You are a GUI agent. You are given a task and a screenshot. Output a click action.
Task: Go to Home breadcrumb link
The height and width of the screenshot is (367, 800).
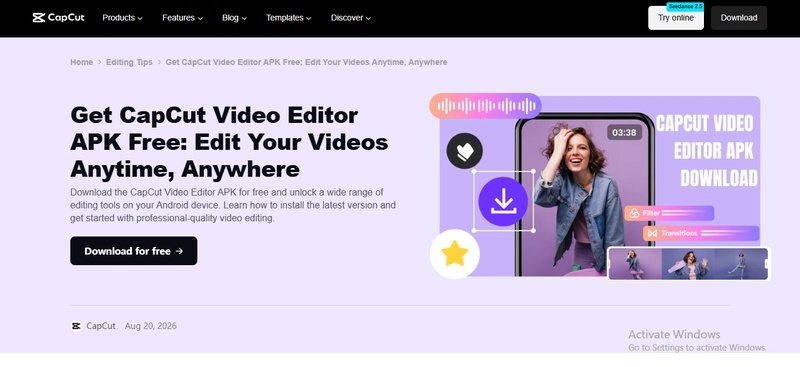click(82, 62)
